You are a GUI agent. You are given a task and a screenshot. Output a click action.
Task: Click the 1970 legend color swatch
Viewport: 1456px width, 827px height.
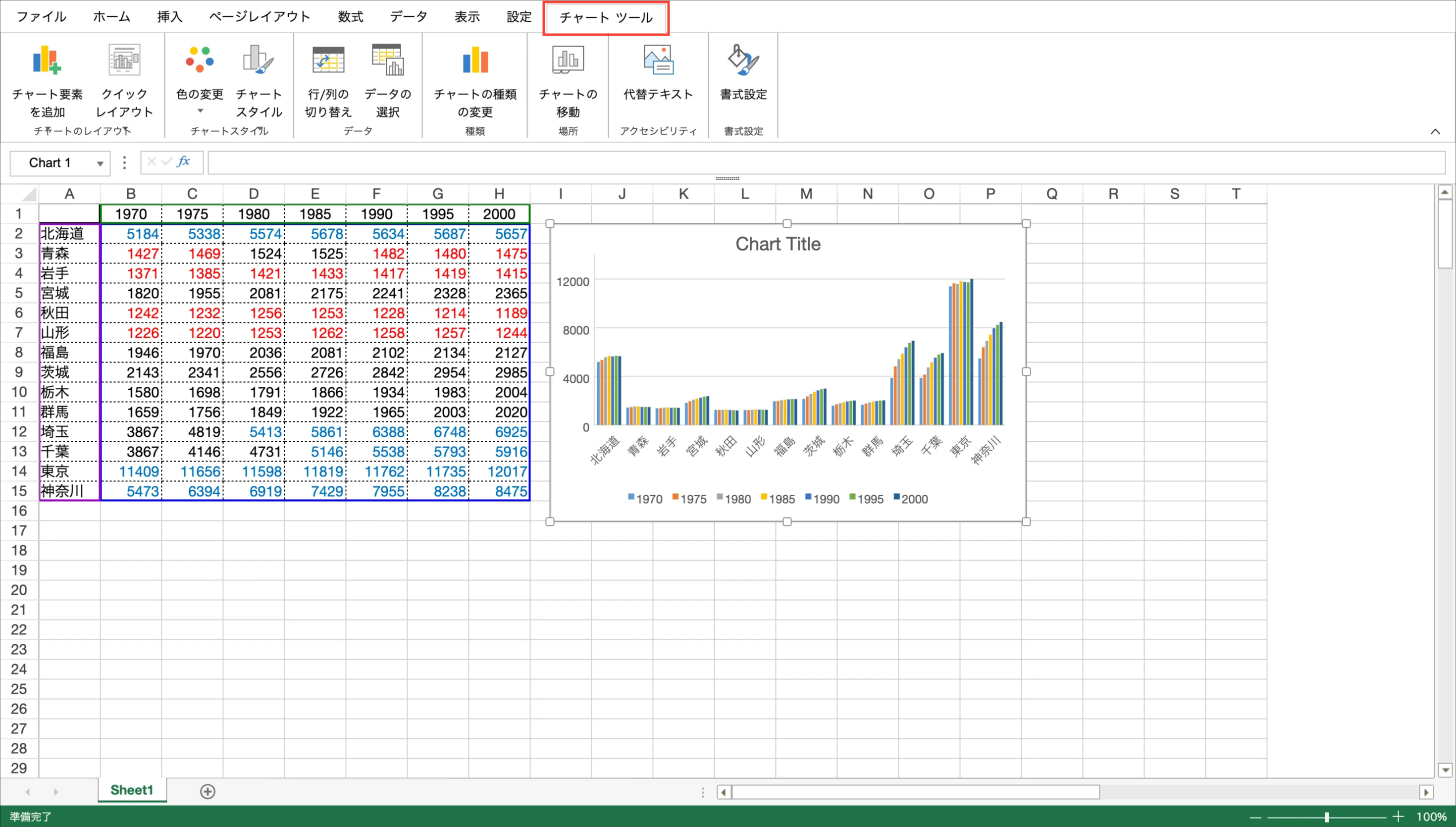point(631,497)
